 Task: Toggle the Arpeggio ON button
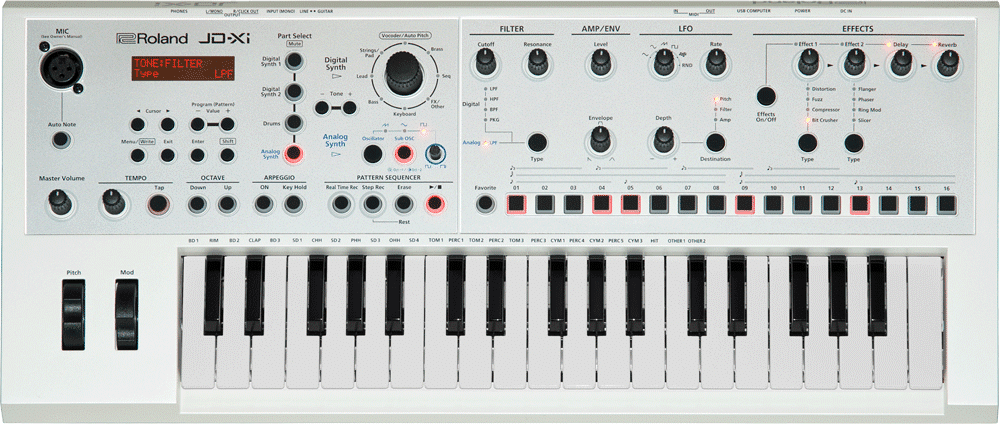(263, 204)
